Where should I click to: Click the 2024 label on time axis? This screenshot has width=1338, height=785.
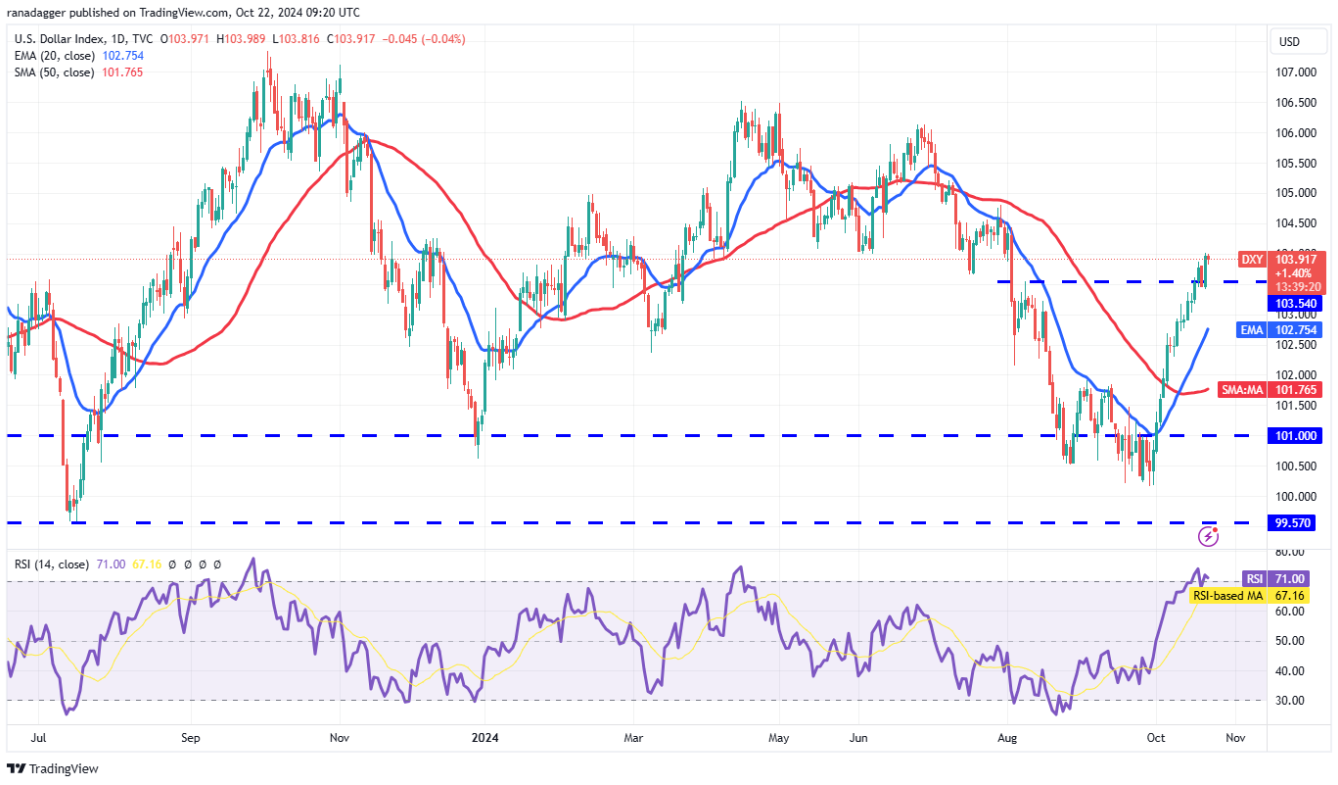[x=485, y=737]
